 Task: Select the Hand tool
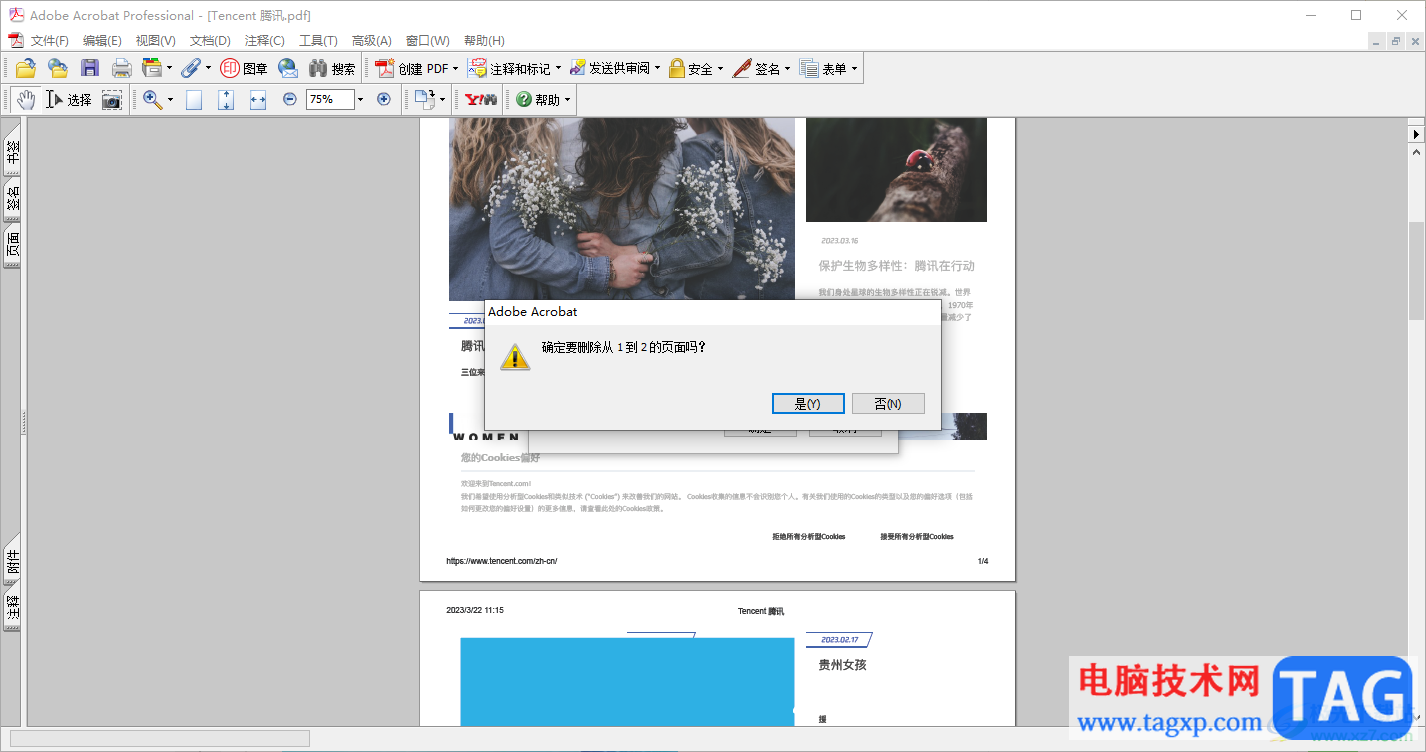[26, 99]
